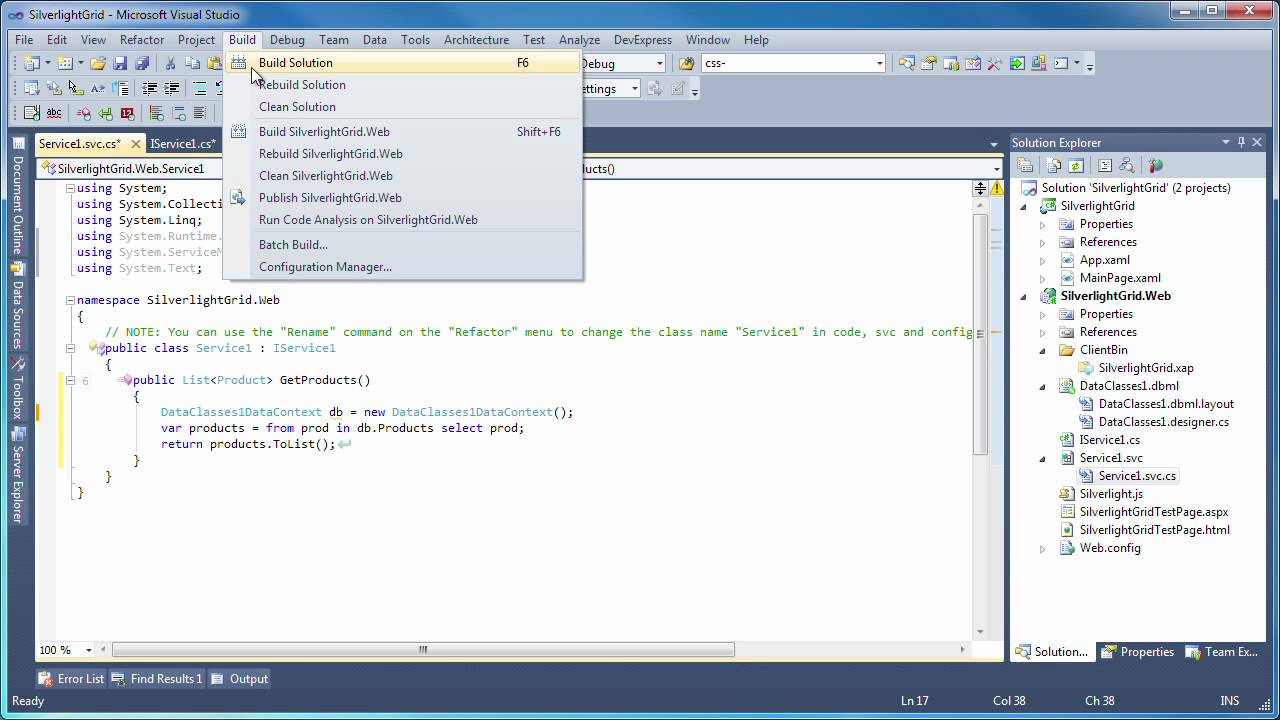Open the Debug configuration dropdown arrow
The width and height of the screenshot is (1280, 720).
tap(659, 63)
